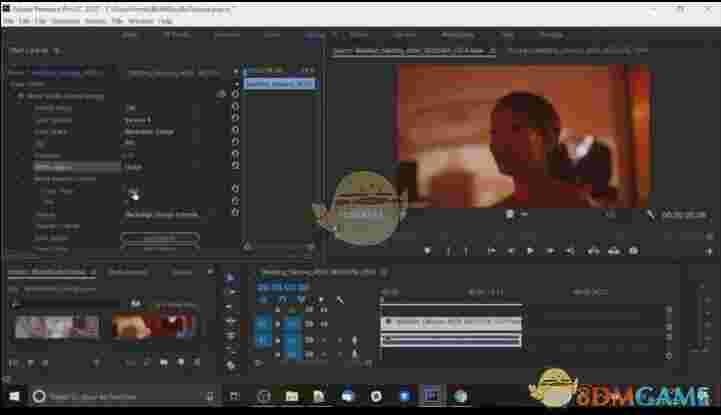Click the upper wide button in Effect Controls
The image size is (721, 415).
160,238
